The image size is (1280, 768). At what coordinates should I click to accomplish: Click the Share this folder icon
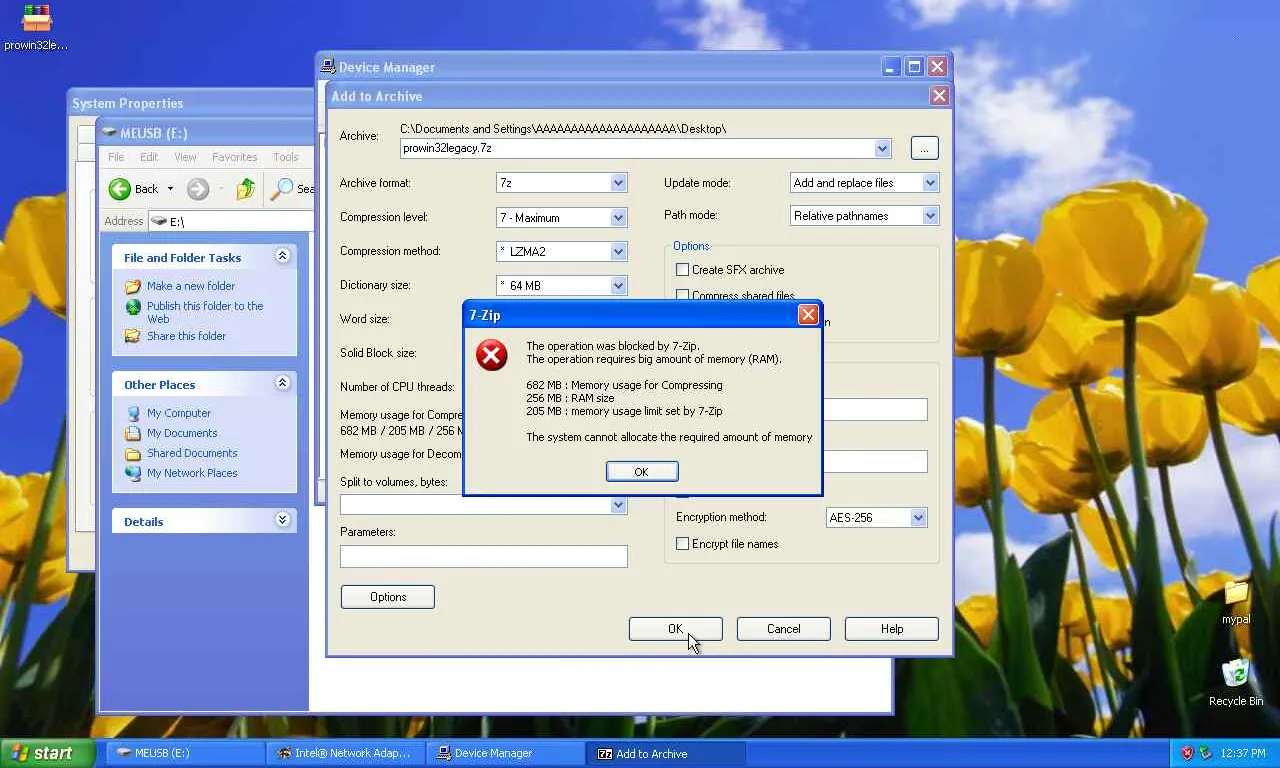click(133, 336)
